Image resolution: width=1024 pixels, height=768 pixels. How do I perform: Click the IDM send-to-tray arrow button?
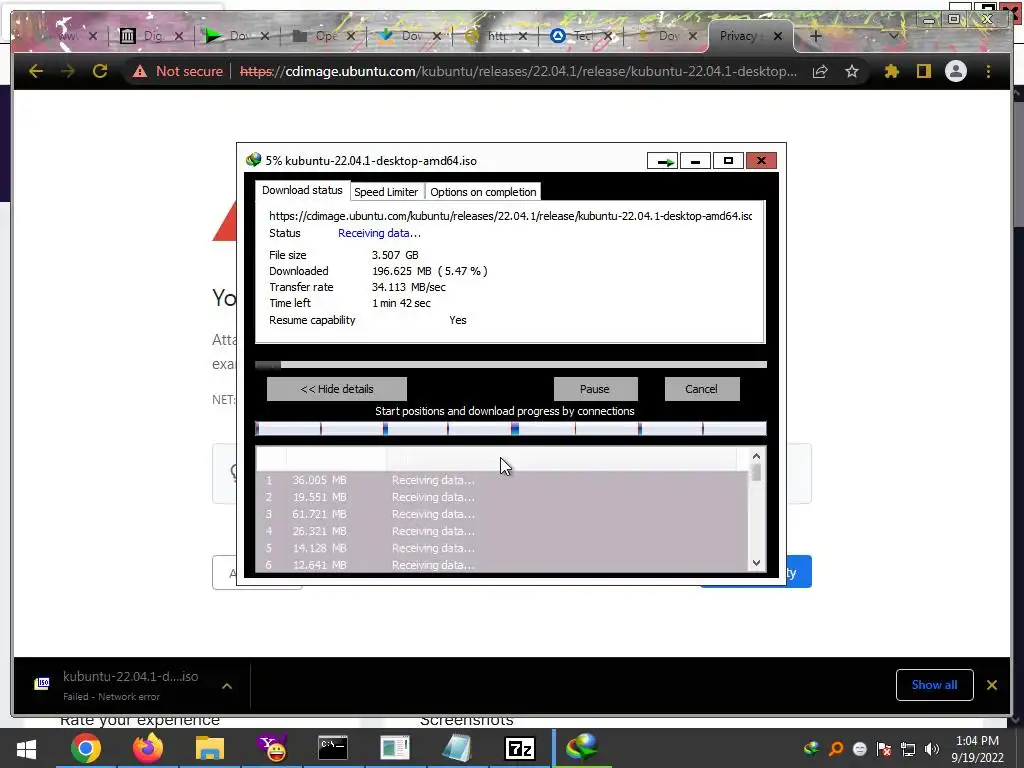662,161
